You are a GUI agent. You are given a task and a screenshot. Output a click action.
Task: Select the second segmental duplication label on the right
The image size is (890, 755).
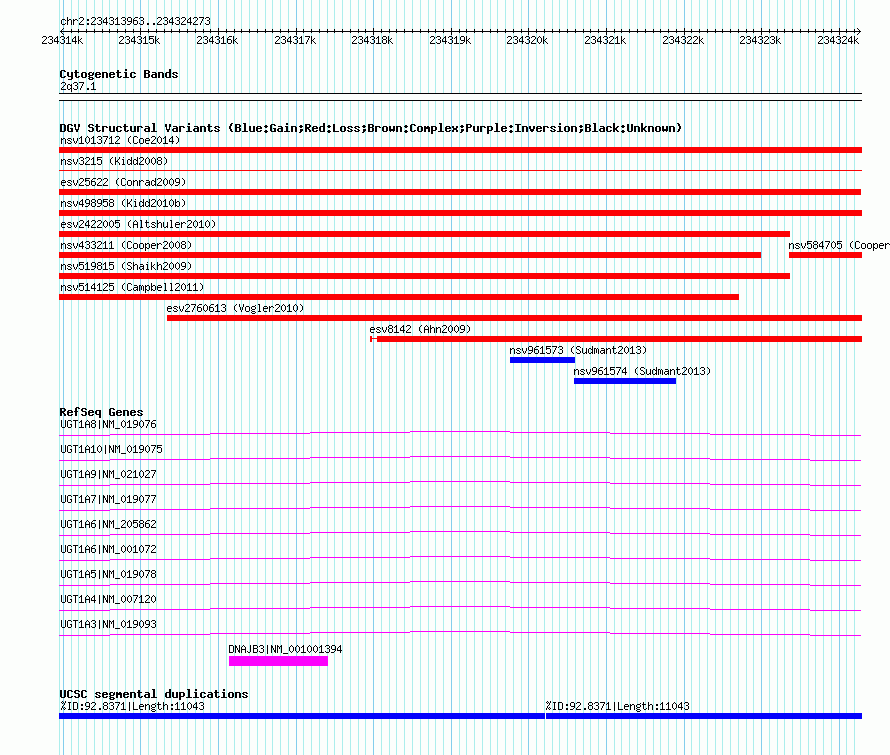tap(618, 706)
